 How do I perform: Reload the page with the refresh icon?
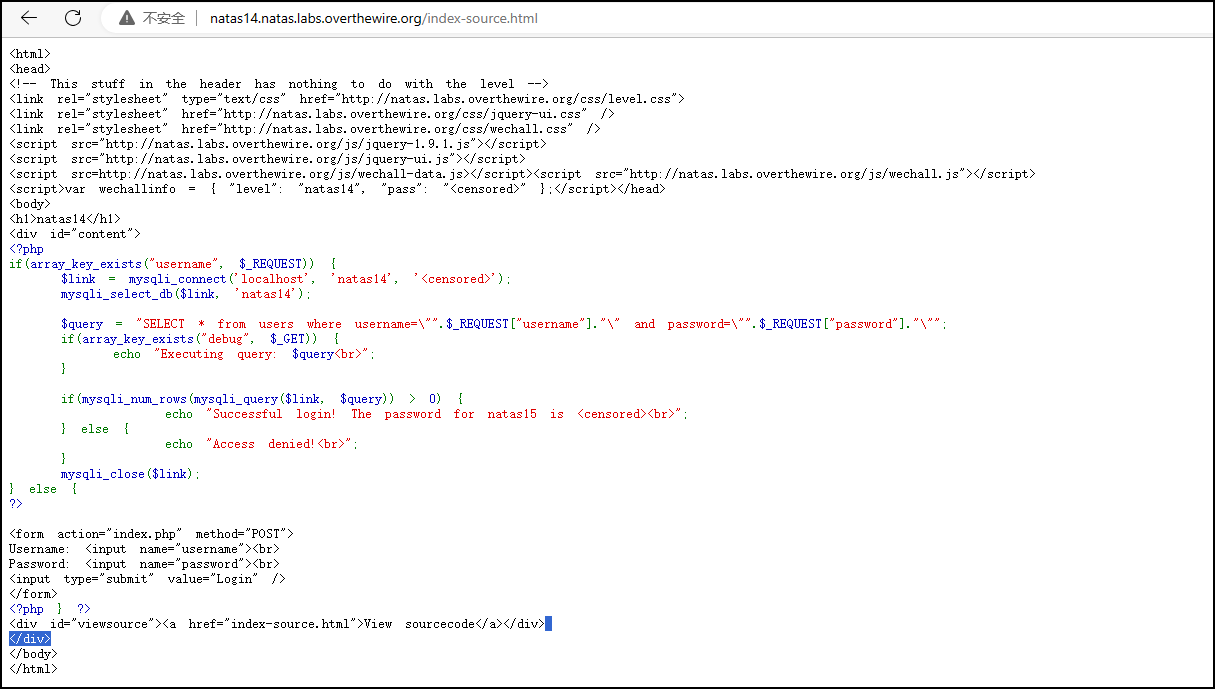click(73, 18)
